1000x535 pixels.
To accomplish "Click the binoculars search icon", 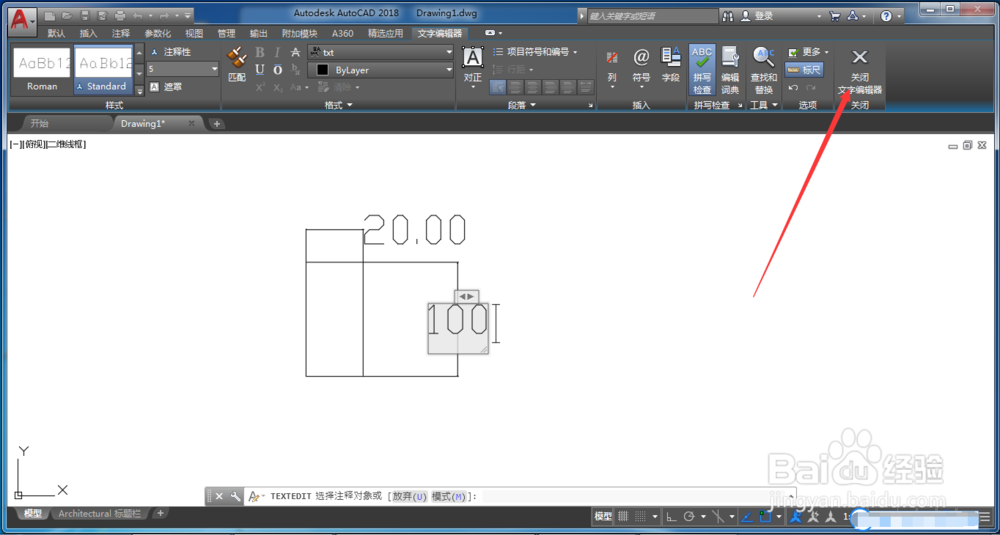I will click(728, 17).
